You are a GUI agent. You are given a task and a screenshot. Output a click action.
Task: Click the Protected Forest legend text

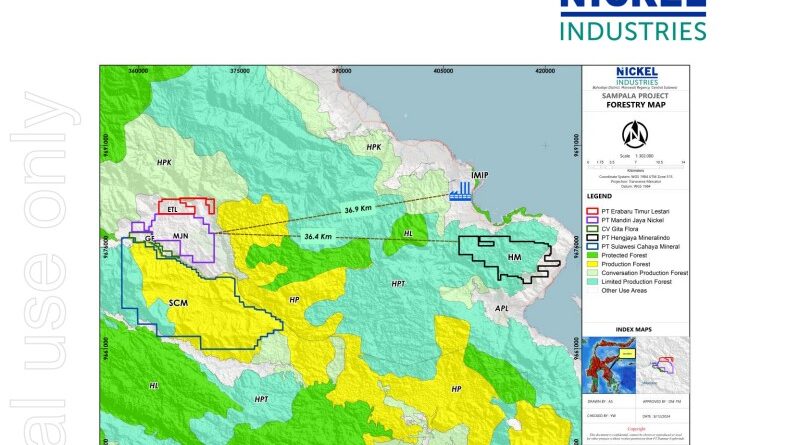626,255
